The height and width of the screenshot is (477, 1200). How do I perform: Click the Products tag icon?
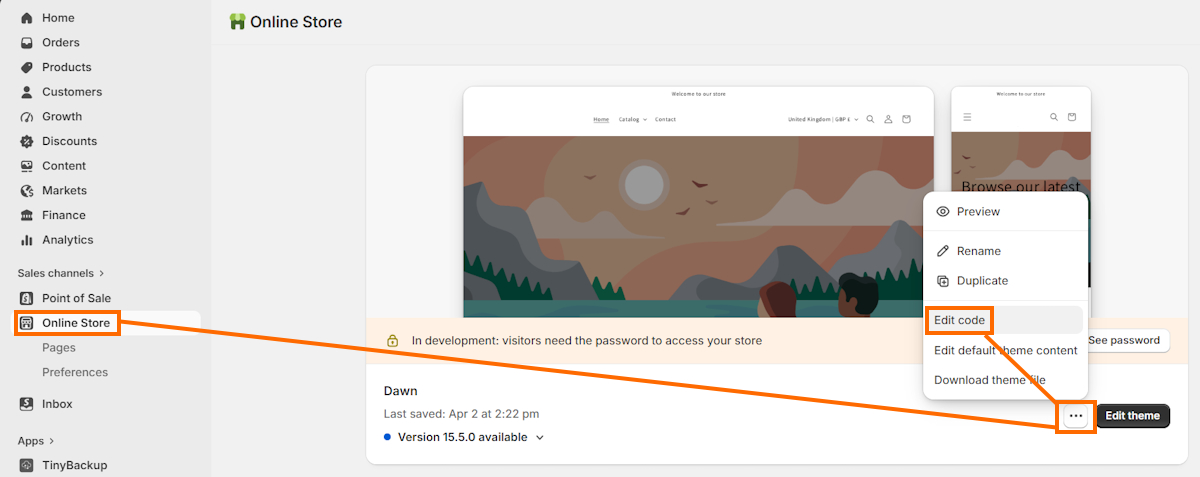pos(27,67)
